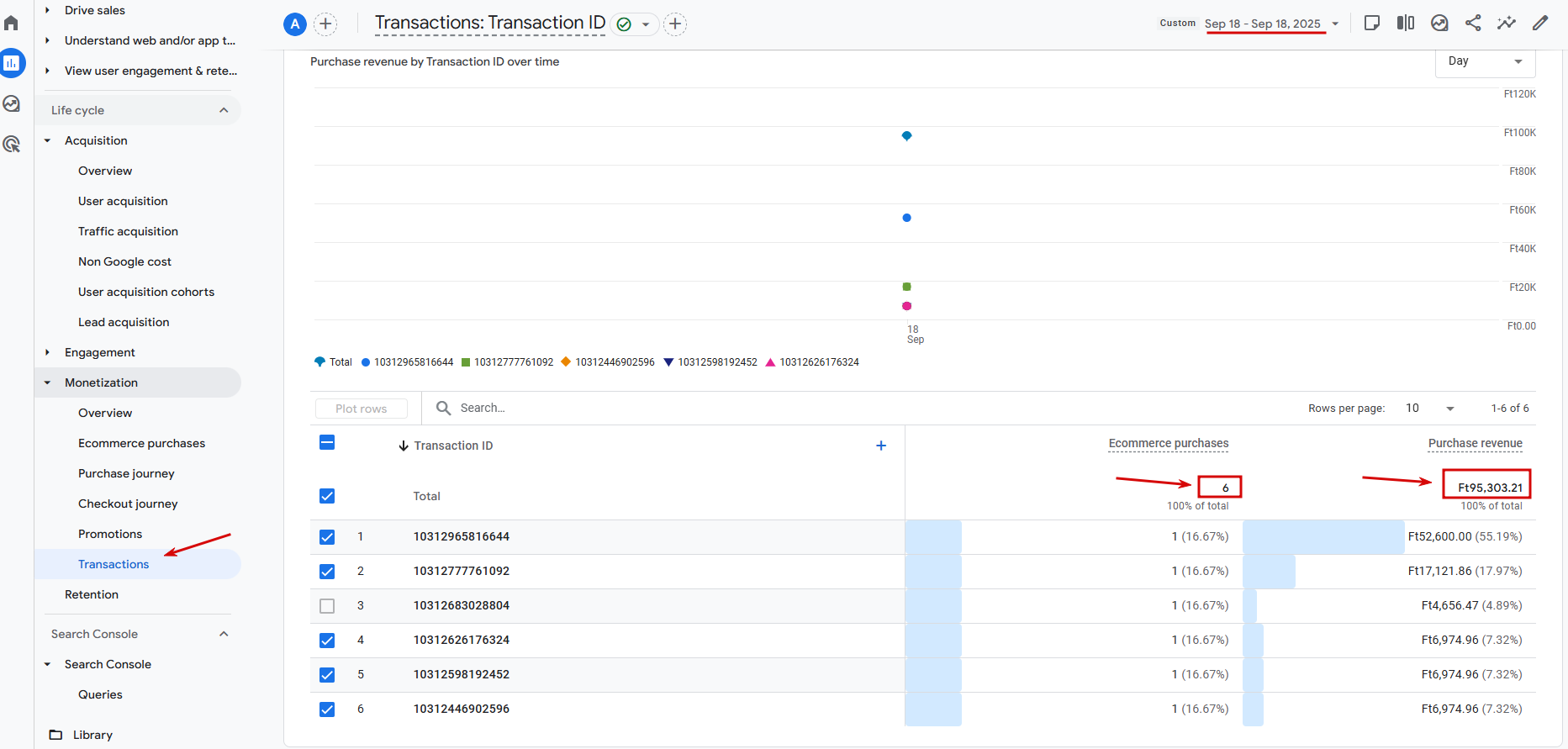Open the Explore icon in left rail

tap(11, 103)
